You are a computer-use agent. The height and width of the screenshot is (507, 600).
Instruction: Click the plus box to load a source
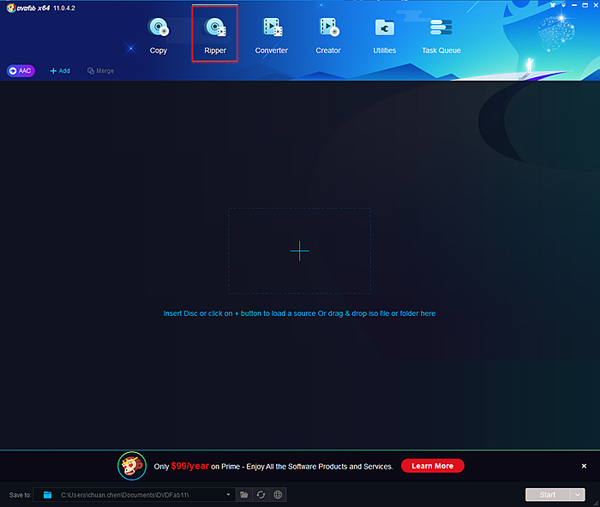click(x=300, y=251)
